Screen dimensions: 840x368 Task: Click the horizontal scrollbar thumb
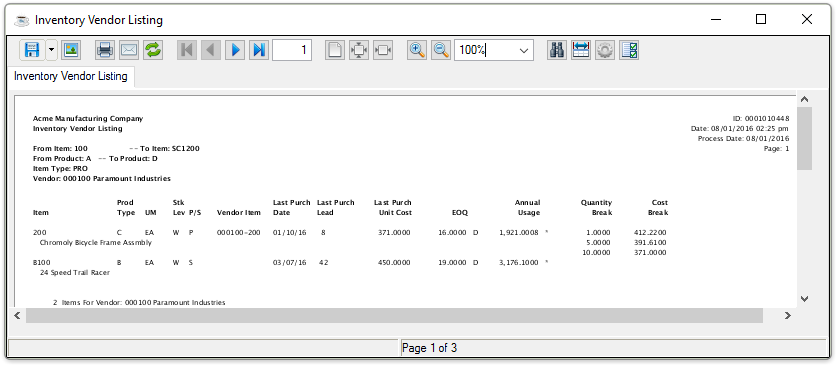click(x=394, y=316)
